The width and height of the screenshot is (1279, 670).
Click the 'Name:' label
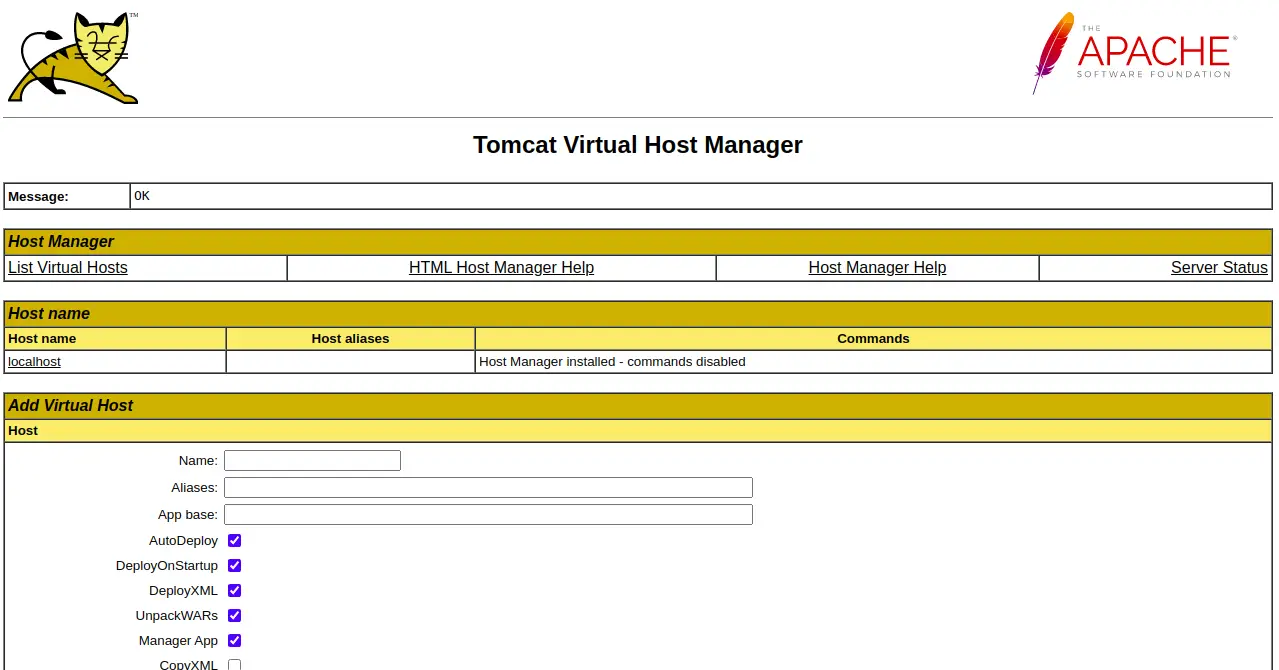tap(198, 461)
